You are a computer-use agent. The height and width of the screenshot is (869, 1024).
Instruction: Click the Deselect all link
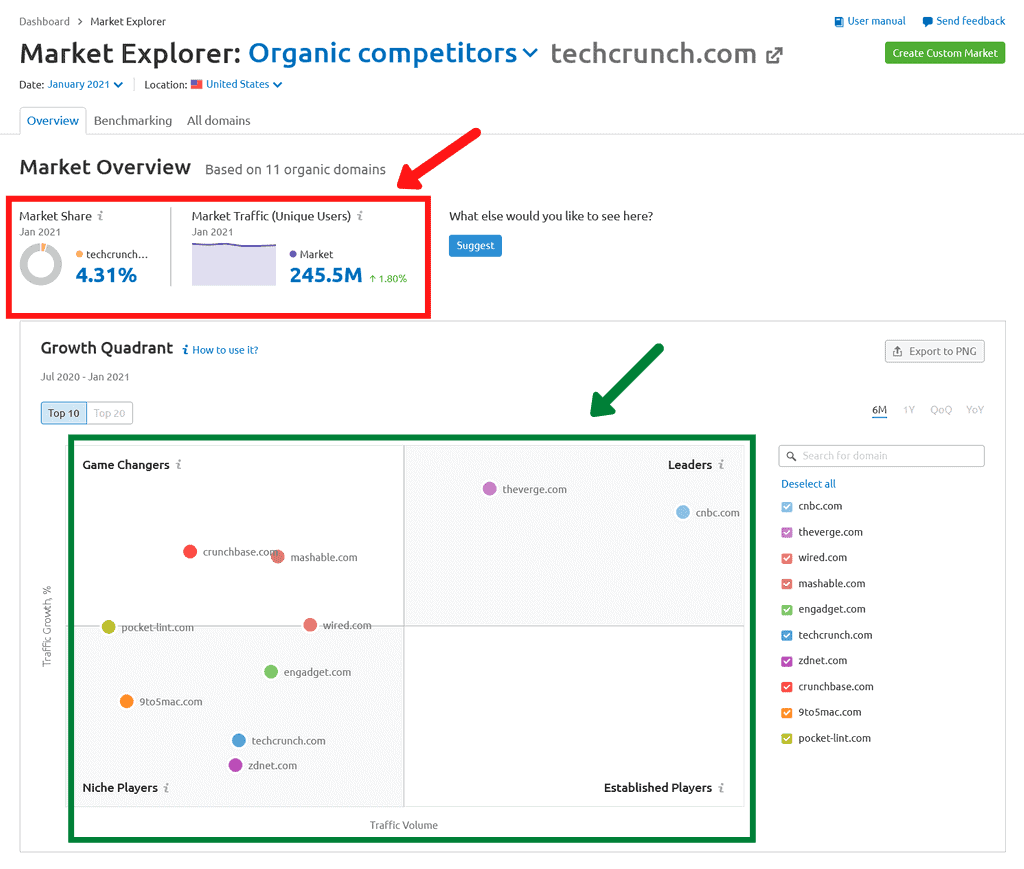coord(808,484)
